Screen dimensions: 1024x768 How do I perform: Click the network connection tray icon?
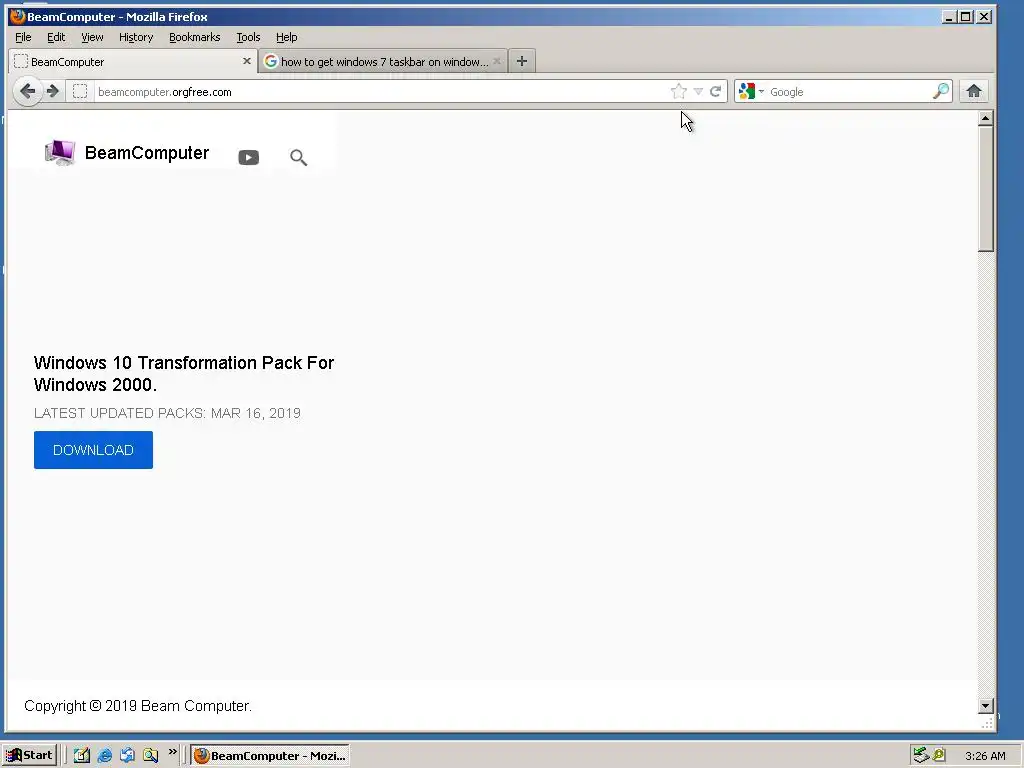[921, 756]
